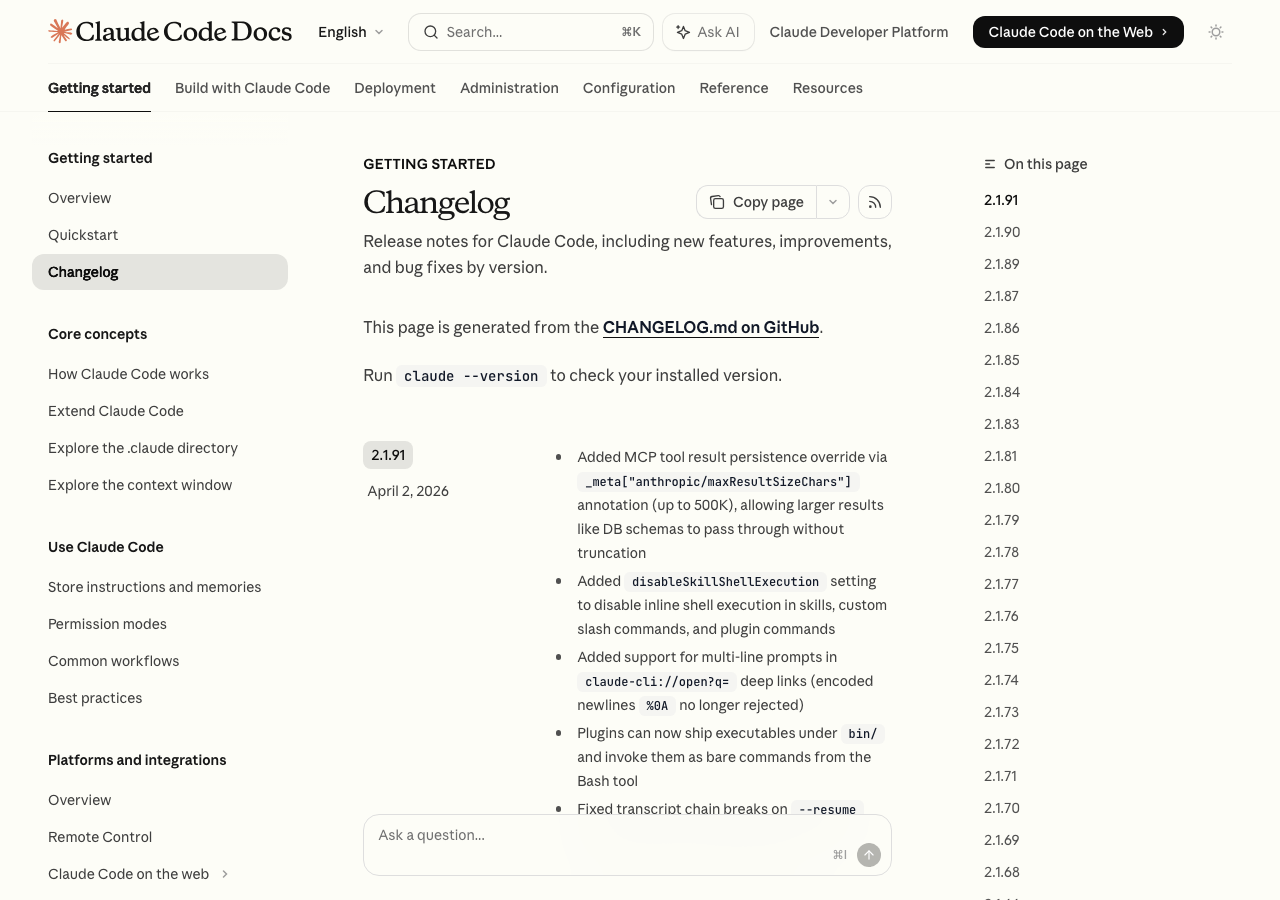Click the Claude Code Docs logo
Viewport: 1280px width, 900px height.
coord(169,31)
